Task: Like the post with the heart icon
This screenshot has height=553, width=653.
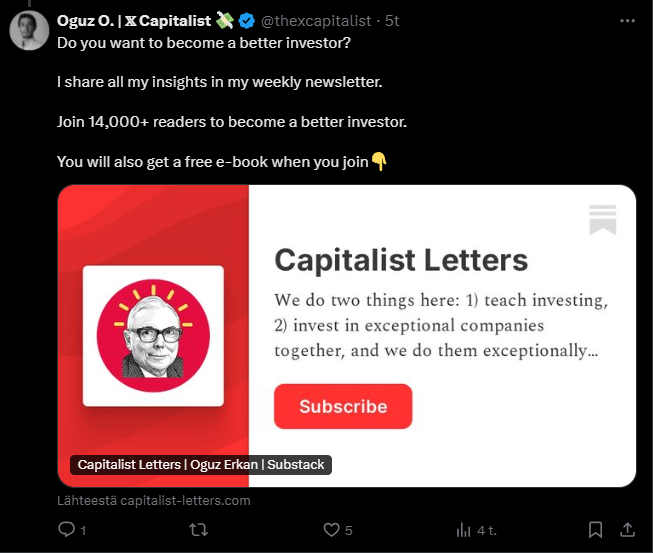Action: 332,530
